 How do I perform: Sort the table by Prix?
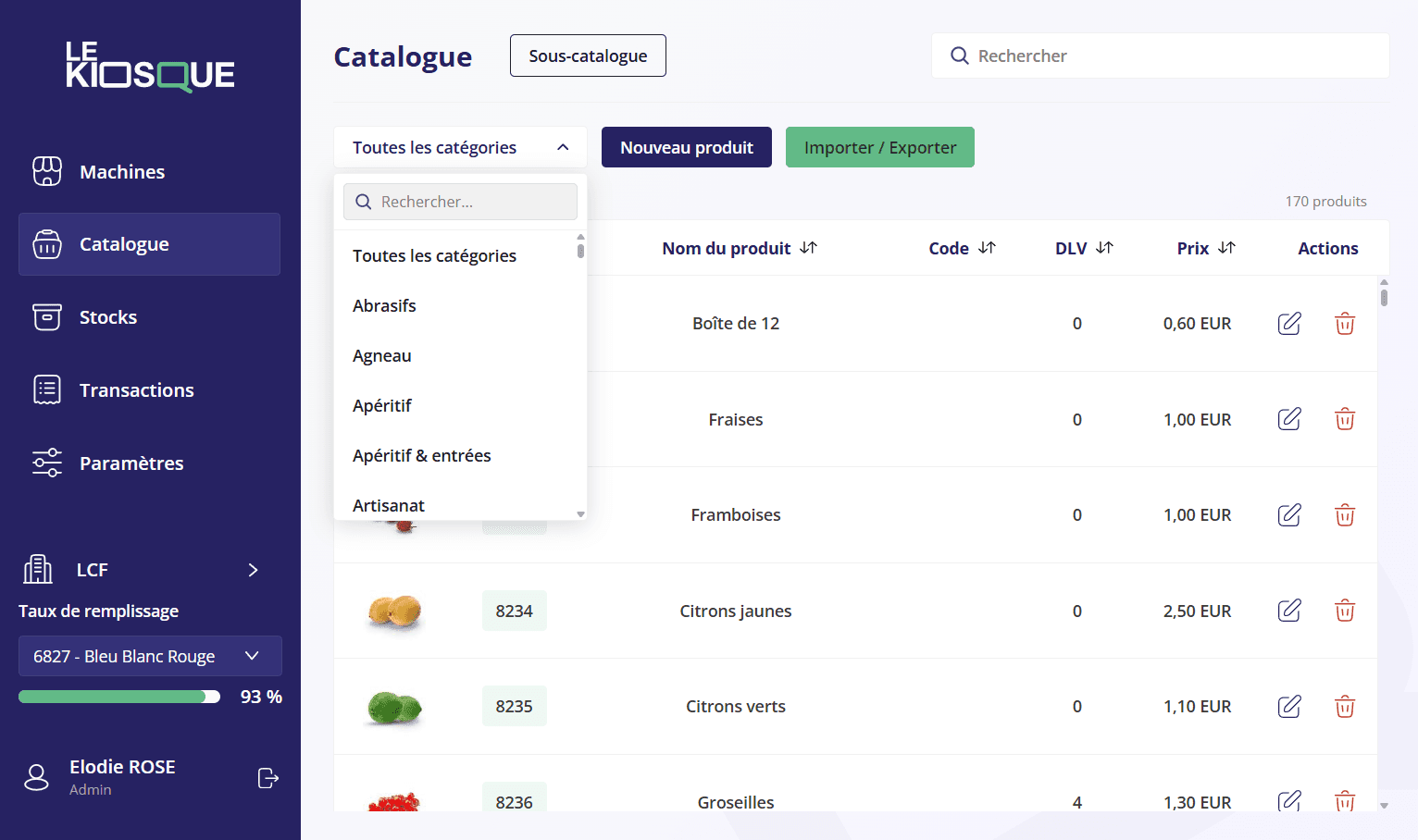pos(1227,248)
